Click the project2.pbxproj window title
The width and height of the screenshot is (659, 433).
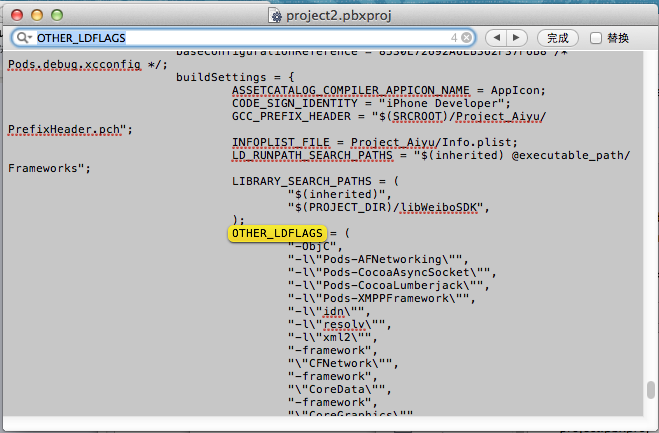pyautogui.click(x=337, y=16)
